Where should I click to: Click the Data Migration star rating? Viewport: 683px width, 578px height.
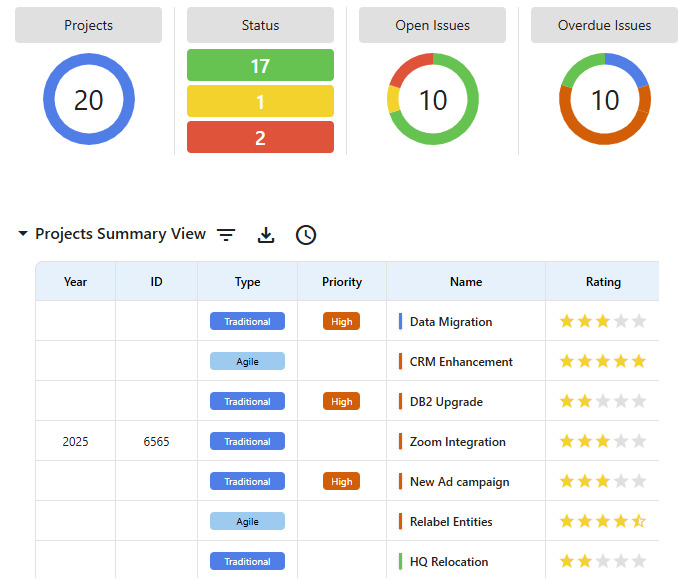[x=603, y=321]
